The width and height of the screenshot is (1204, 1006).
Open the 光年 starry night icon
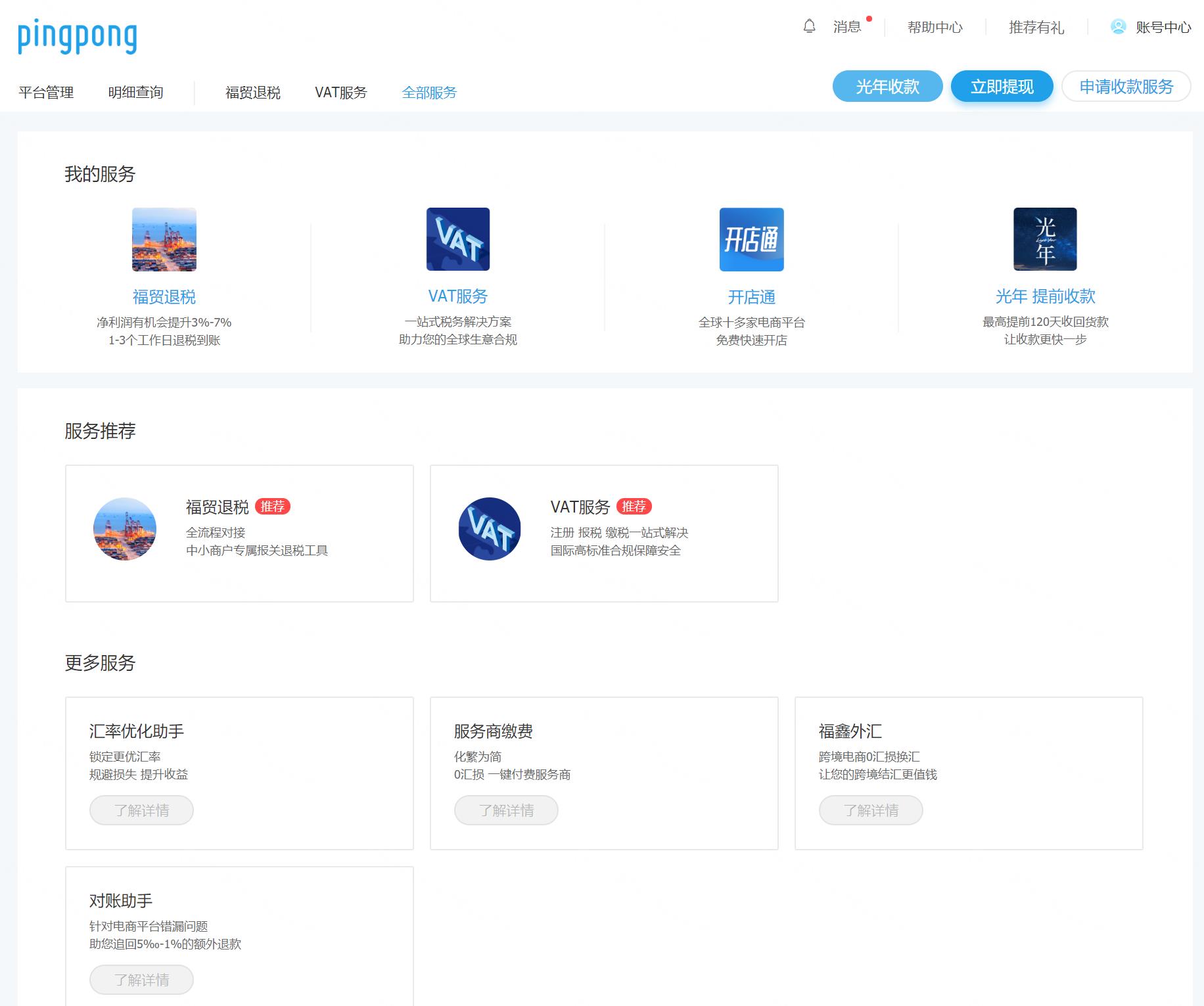[x=1045, y=239]
